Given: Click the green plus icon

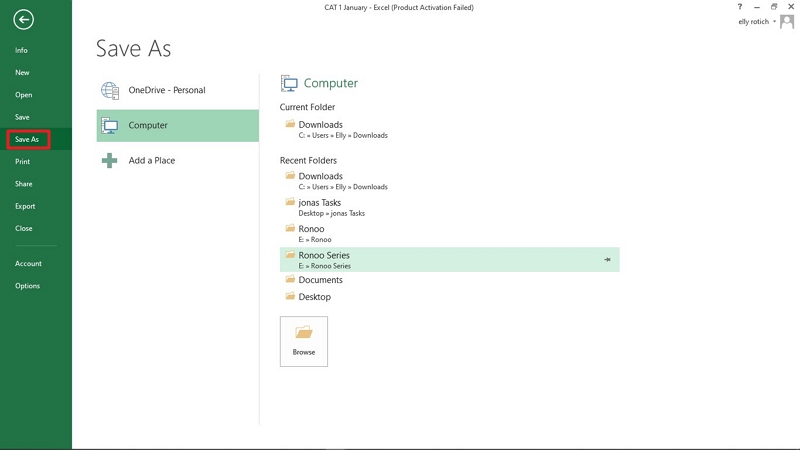Looking at the screenshot, I should (109, 161).
